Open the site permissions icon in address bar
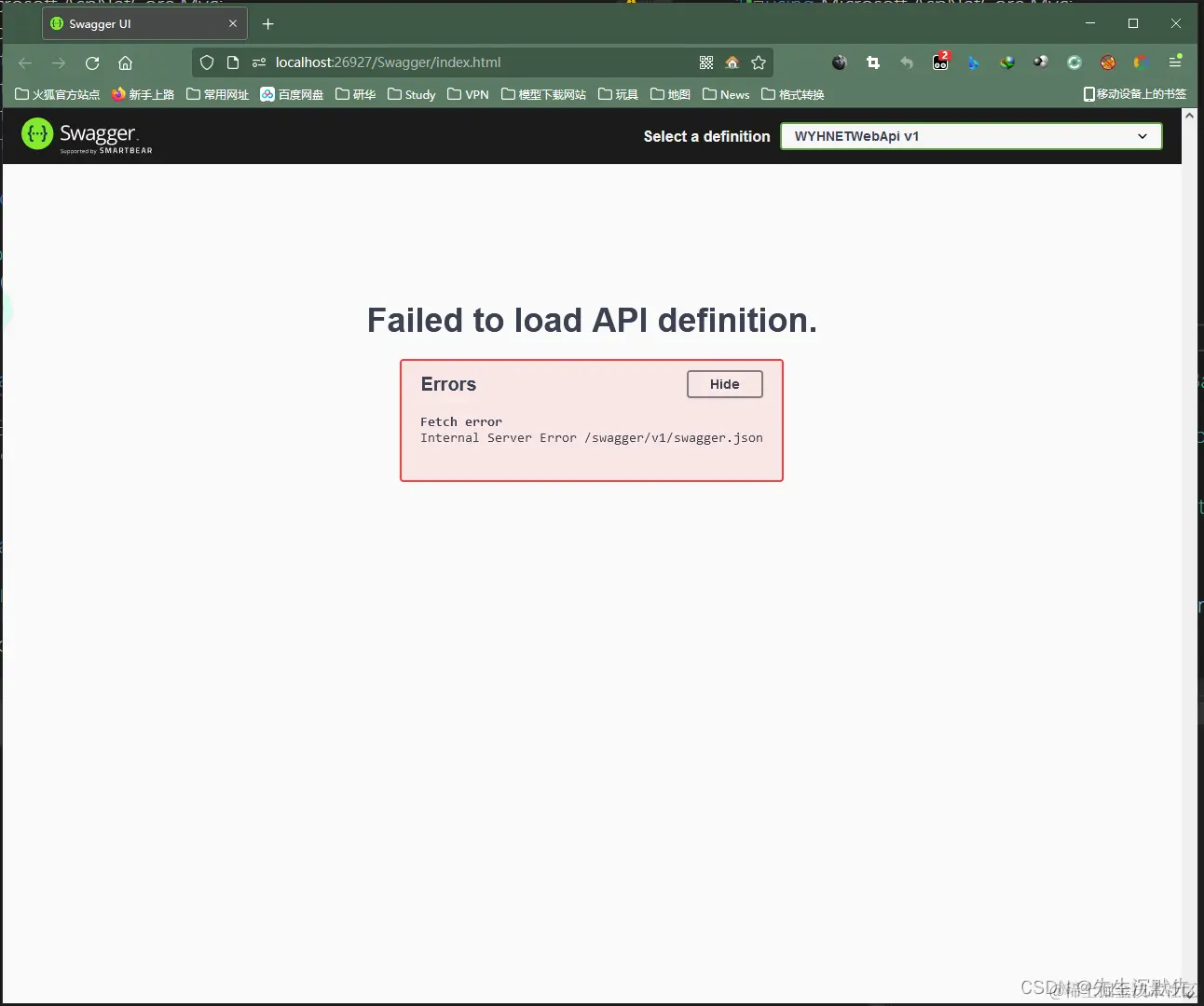Image resolution: width=1204 pixels, height=1006 pixels. click(x=259, y=62)
